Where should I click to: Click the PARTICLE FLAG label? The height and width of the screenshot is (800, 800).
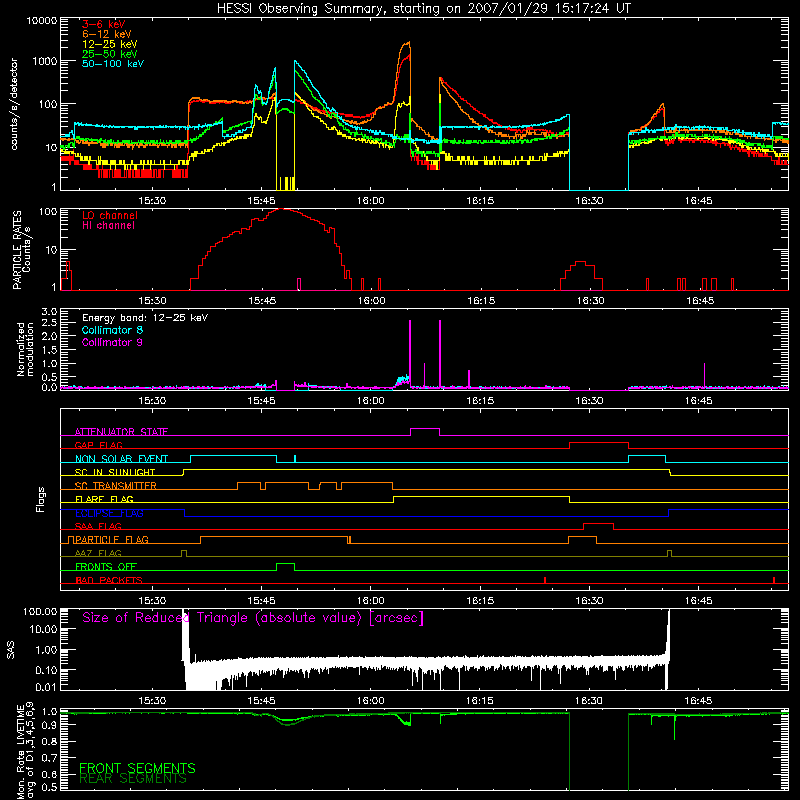[112, 539]
